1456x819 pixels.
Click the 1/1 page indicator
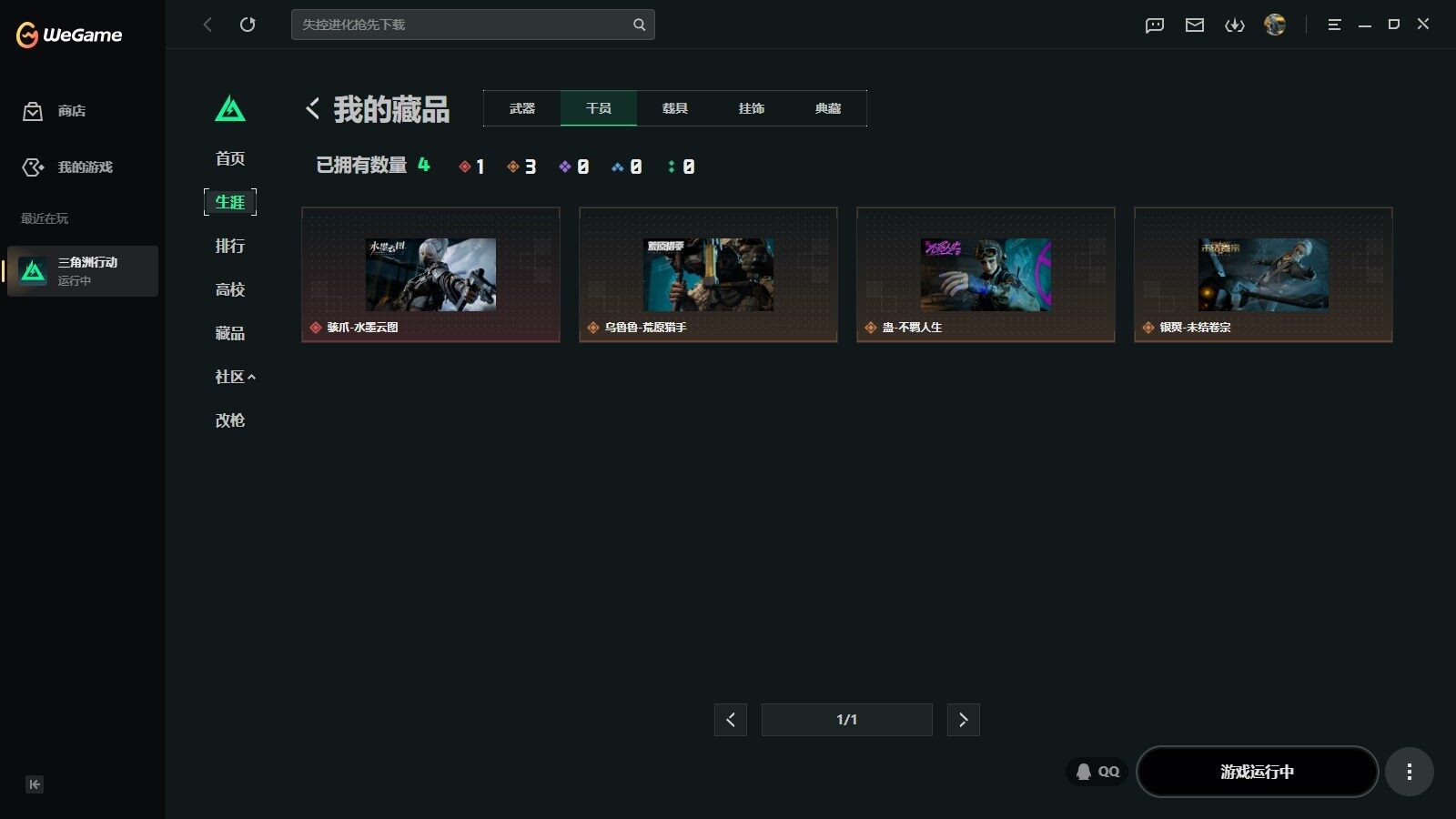coord(847,720)
